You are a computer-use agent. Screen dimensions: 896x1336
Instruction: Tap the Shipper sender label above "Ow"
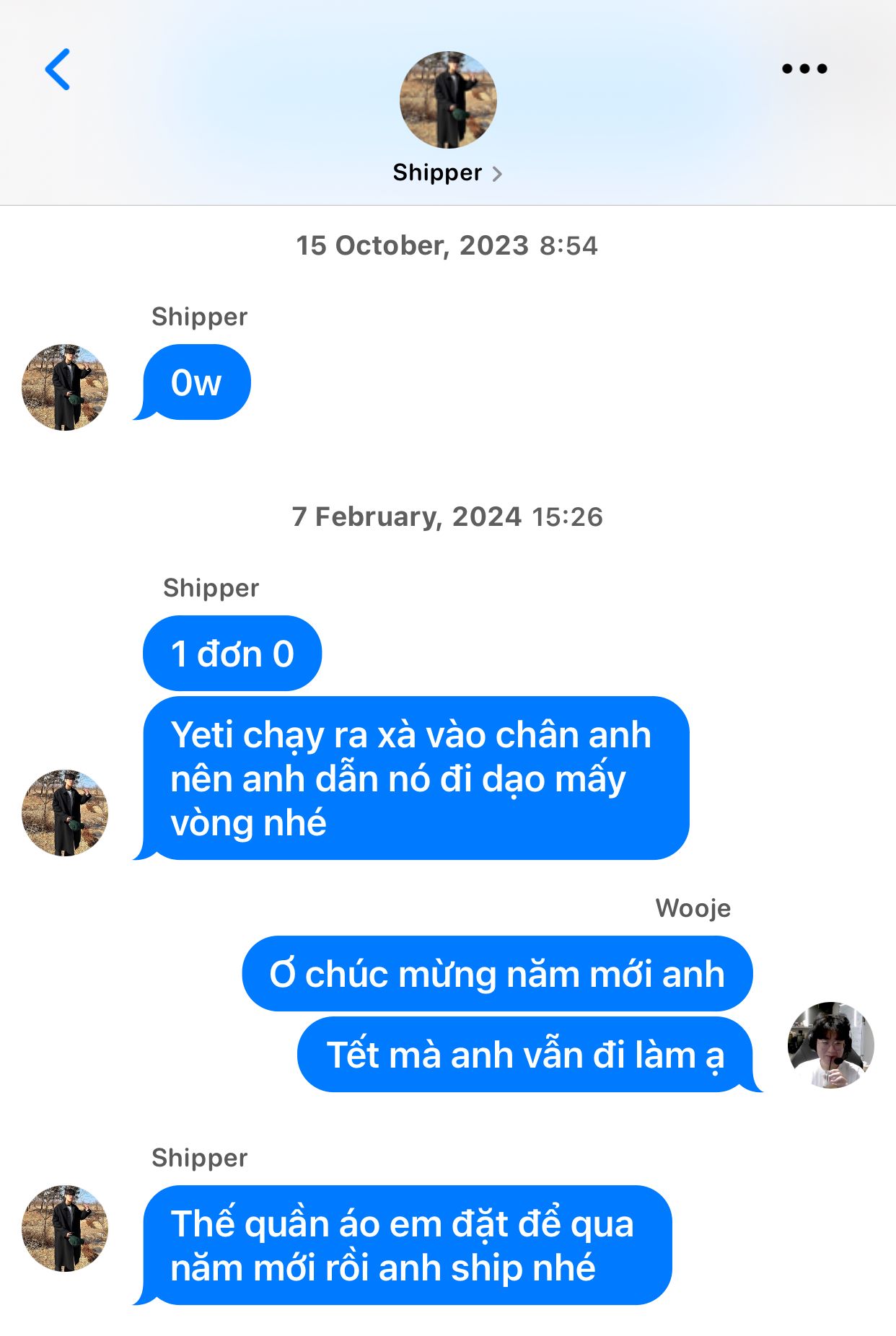pos(199,317)
